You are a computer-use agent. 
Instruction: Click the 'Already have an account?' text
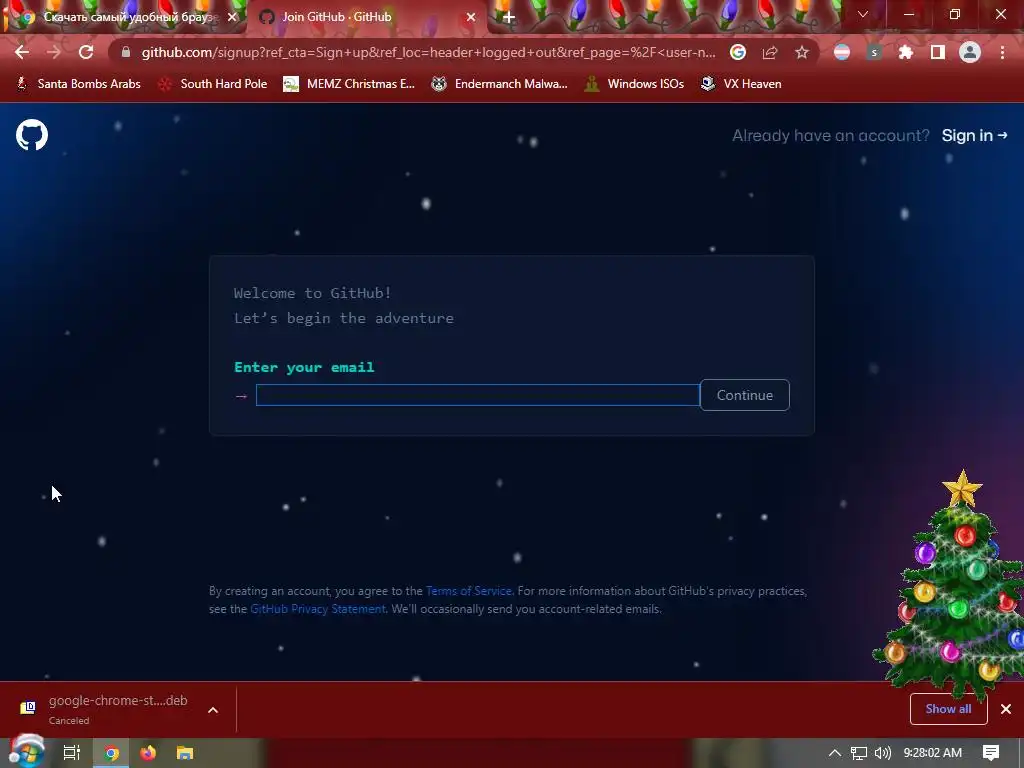point(830,135)
